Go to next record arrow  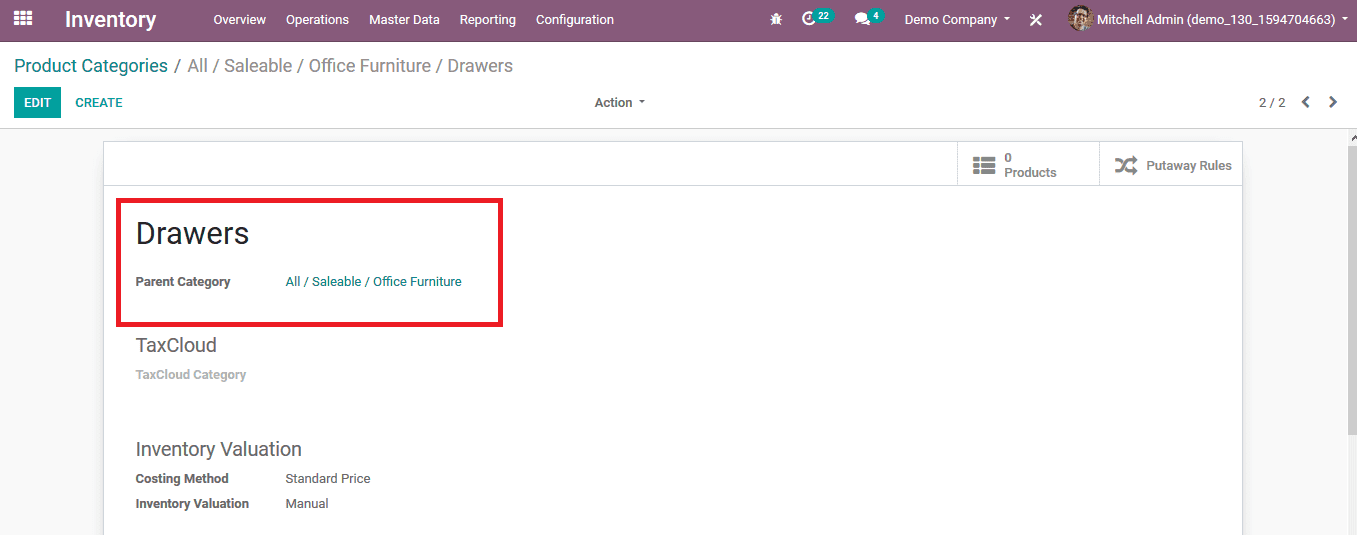[x=1333, y=102]
